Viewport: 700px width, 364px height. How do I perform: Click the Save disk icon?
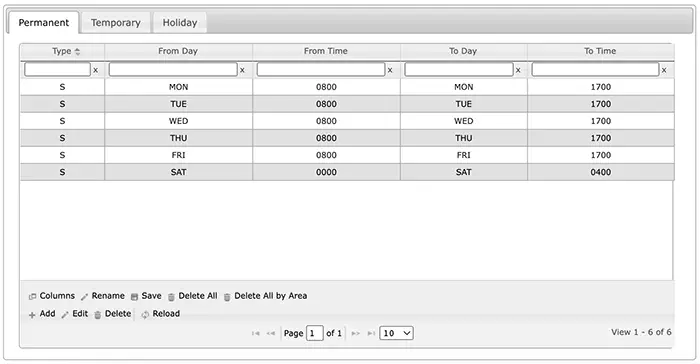[134, 297]
